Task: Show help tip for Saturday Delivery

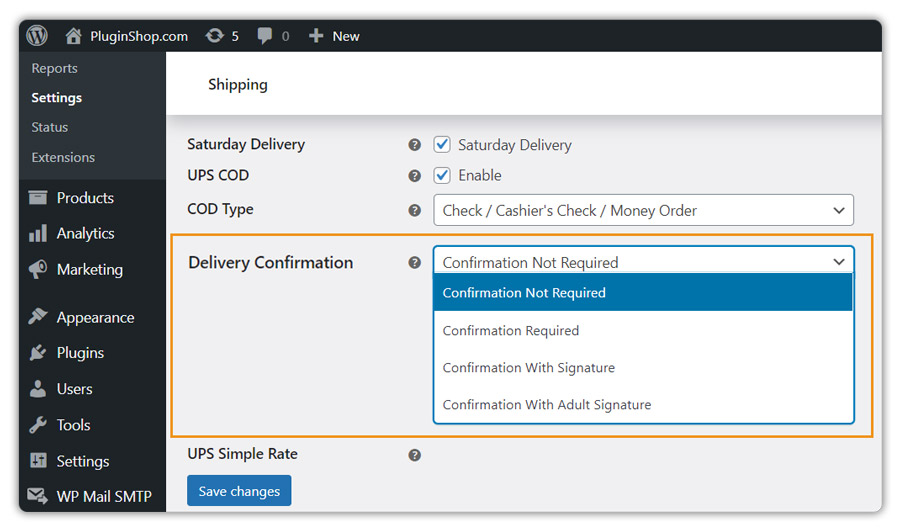Action: [414, 145]
